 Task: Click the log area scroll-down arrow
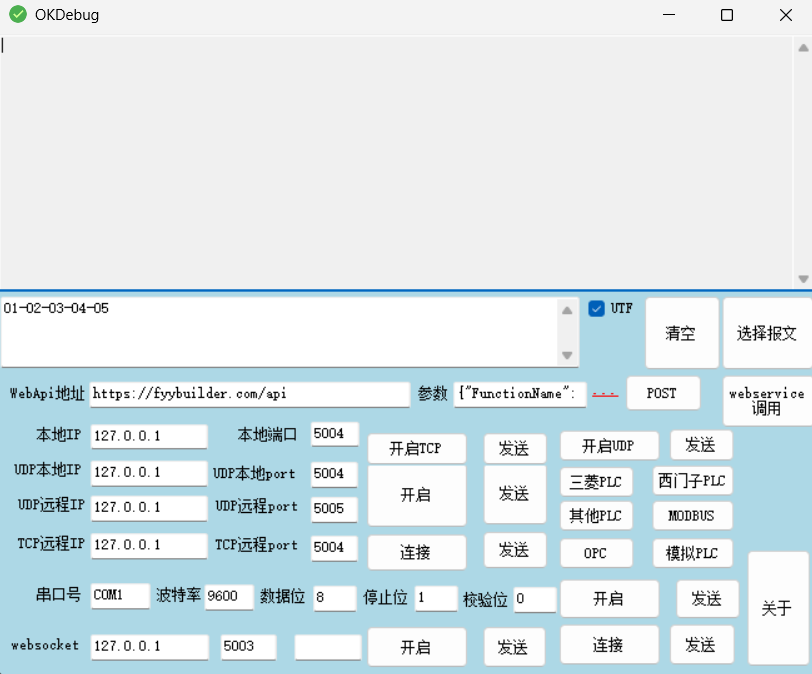point(803,279)
